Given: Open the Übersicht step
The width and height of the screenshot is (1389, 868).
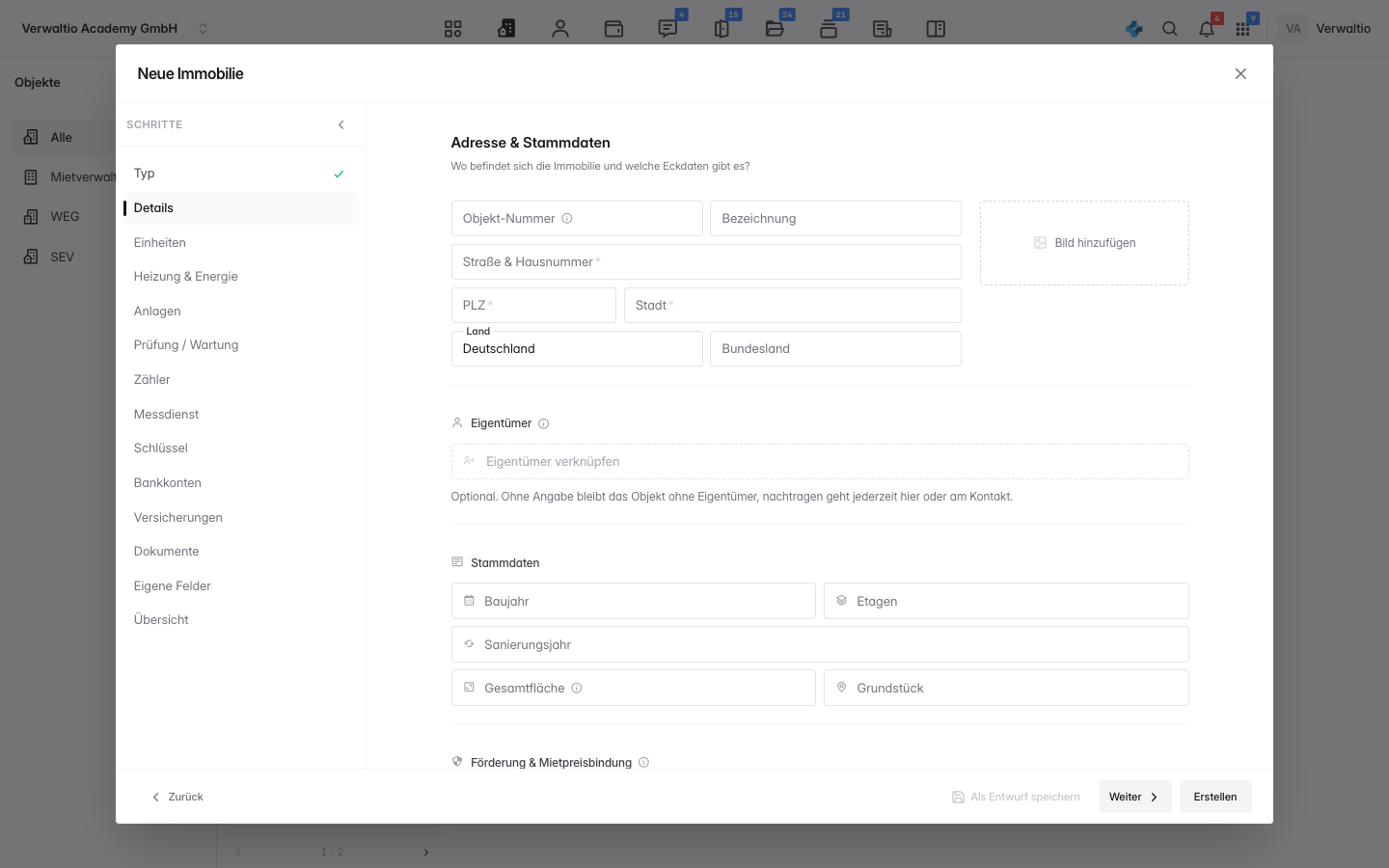Looking at the screenshot, I should point(240,620).
